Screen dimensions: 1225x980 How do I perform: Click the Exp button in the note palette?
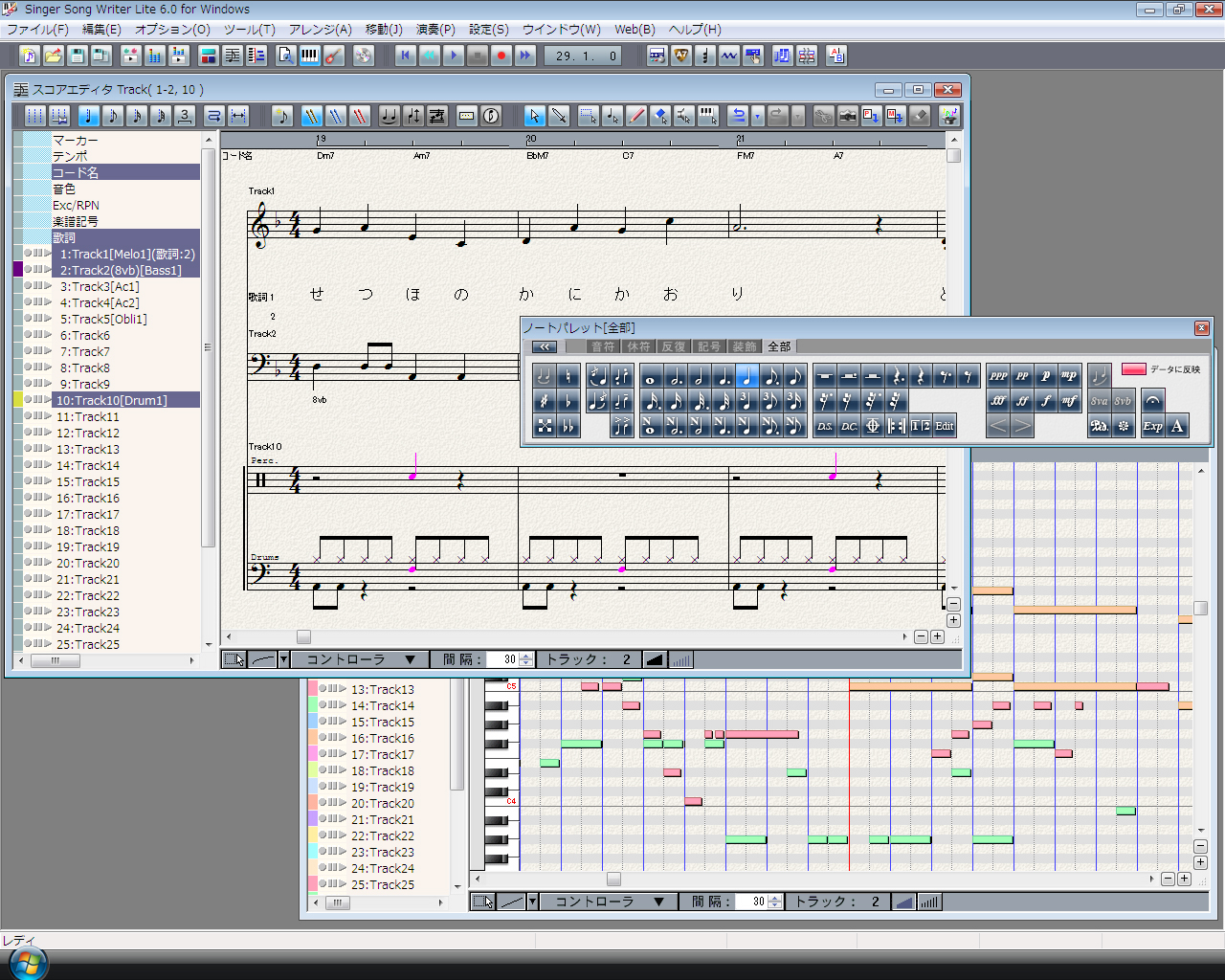(1152, 425)
